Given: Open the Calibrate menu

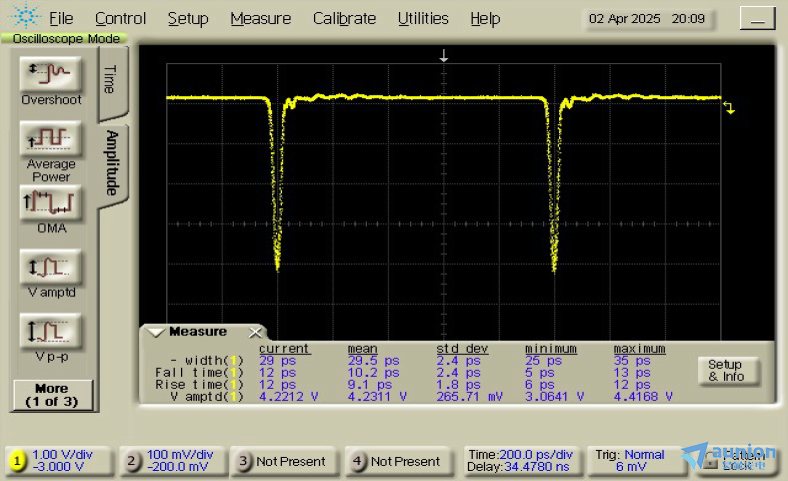Looking at the screenshot, I should click(x=344, y=18).
